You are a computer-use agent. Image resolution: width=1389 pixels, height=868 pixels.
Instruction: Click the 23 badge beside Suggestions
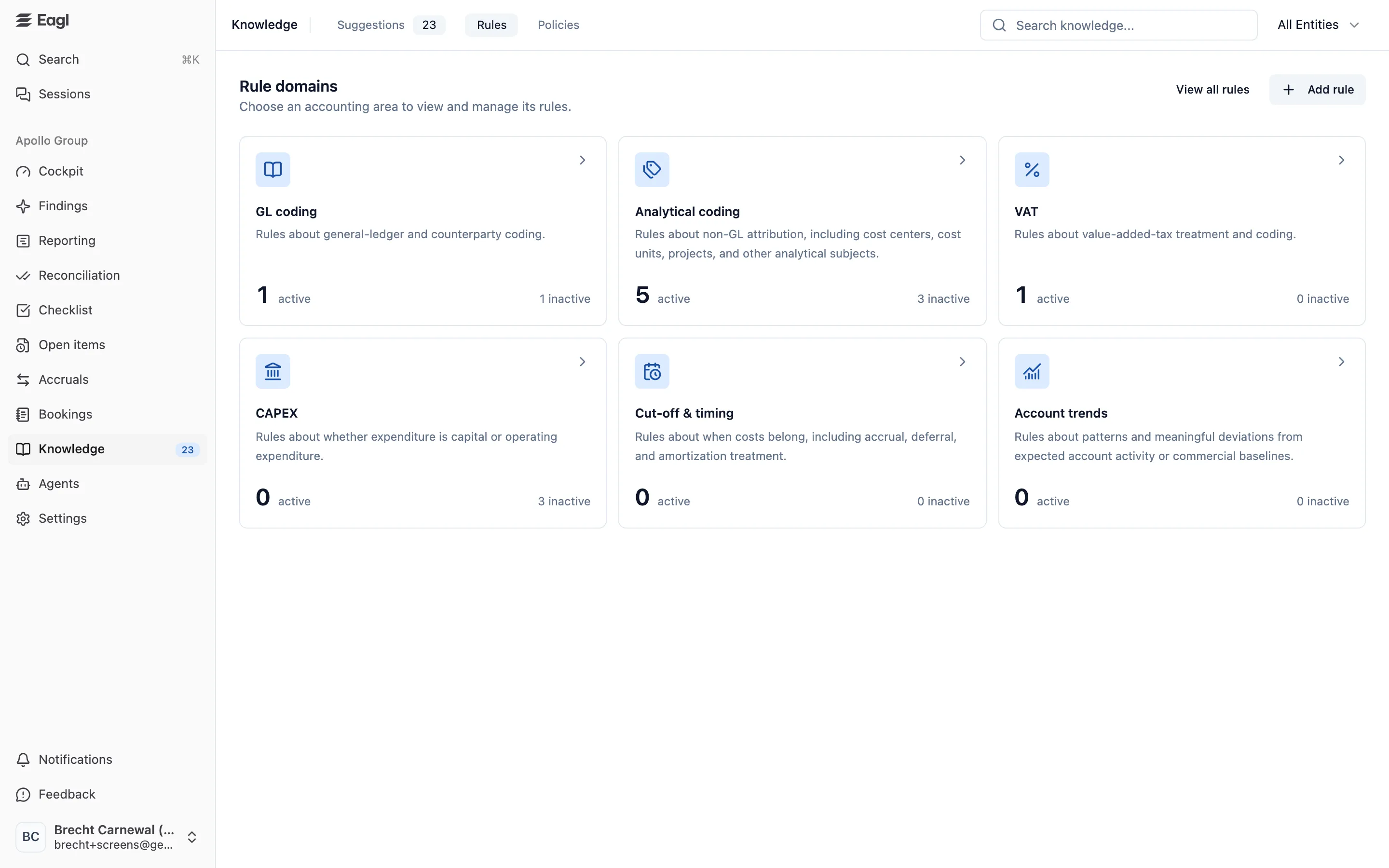[x=429, y=25]
